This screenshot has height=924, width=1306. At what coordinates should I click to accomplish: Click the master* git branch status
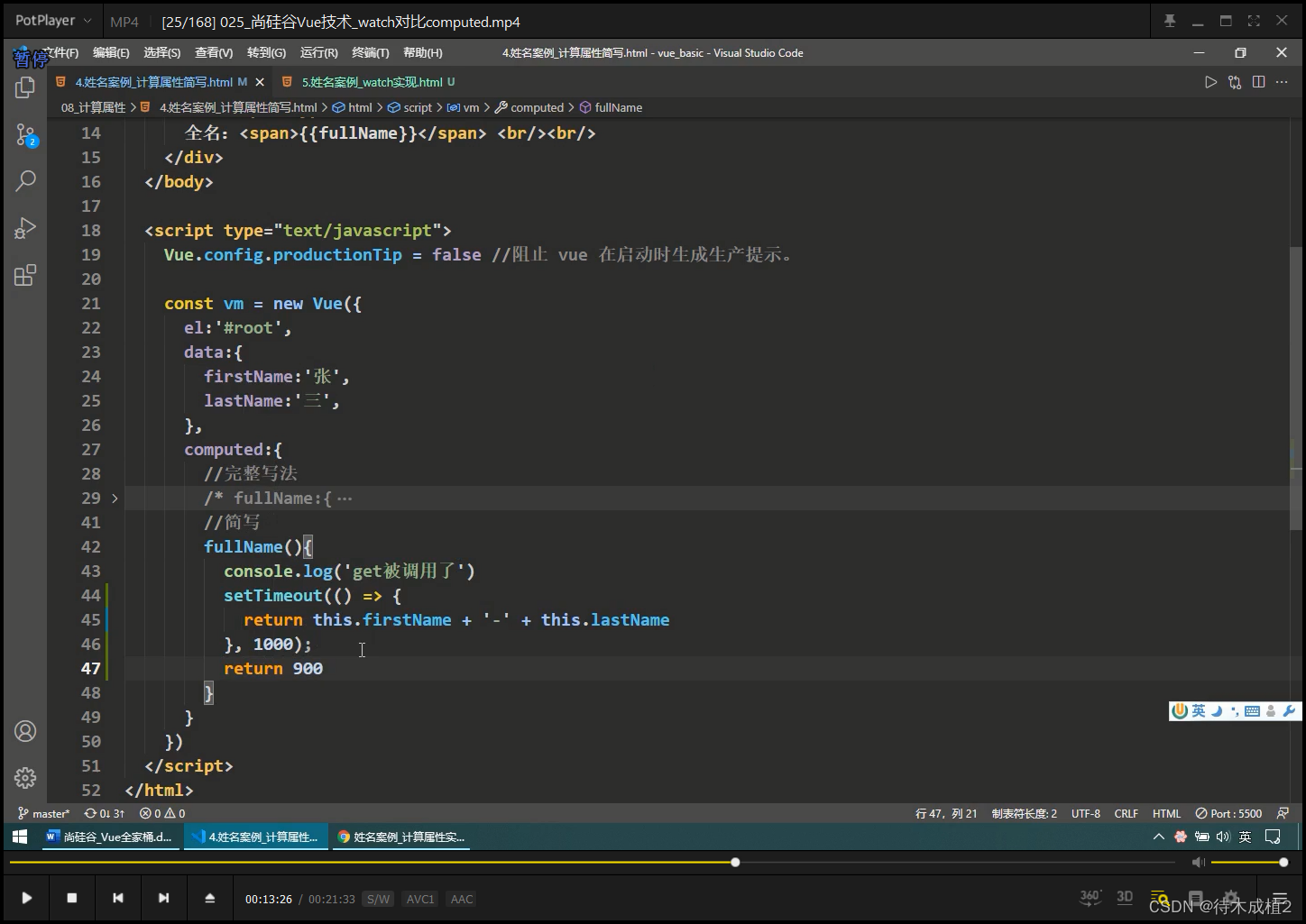tap(44, 813)
